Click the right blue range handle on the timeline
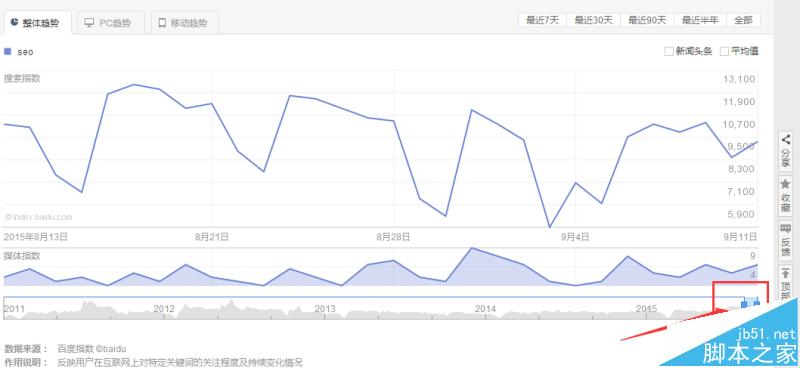Screen dimensions: 800x368 click(757, 304)
